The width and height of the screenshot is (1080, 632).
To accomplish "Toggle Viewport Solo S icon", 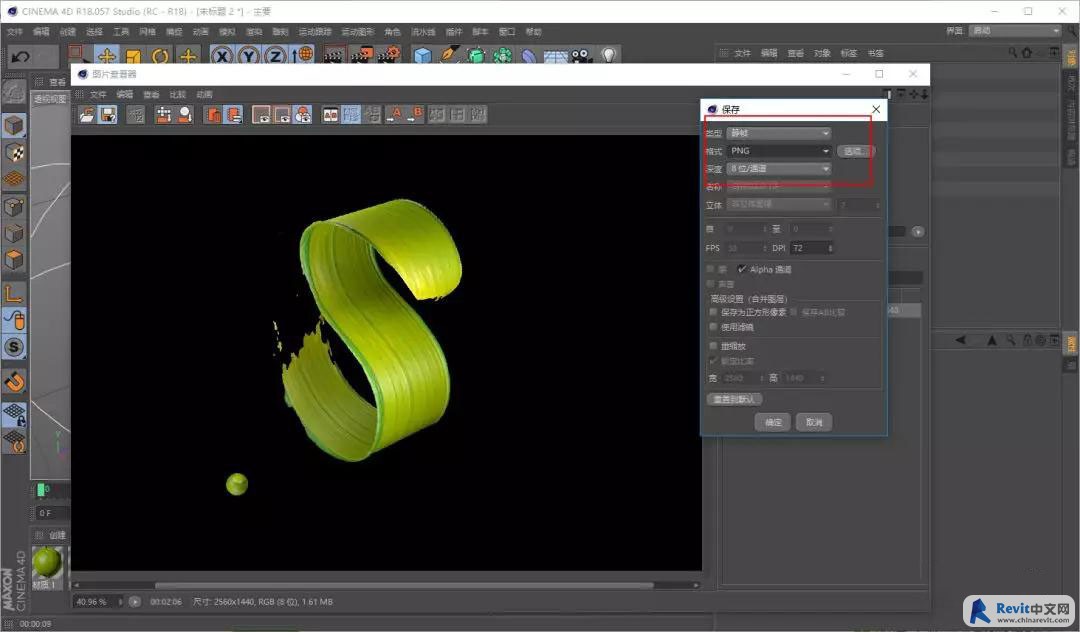I will [x=14, y=348].
